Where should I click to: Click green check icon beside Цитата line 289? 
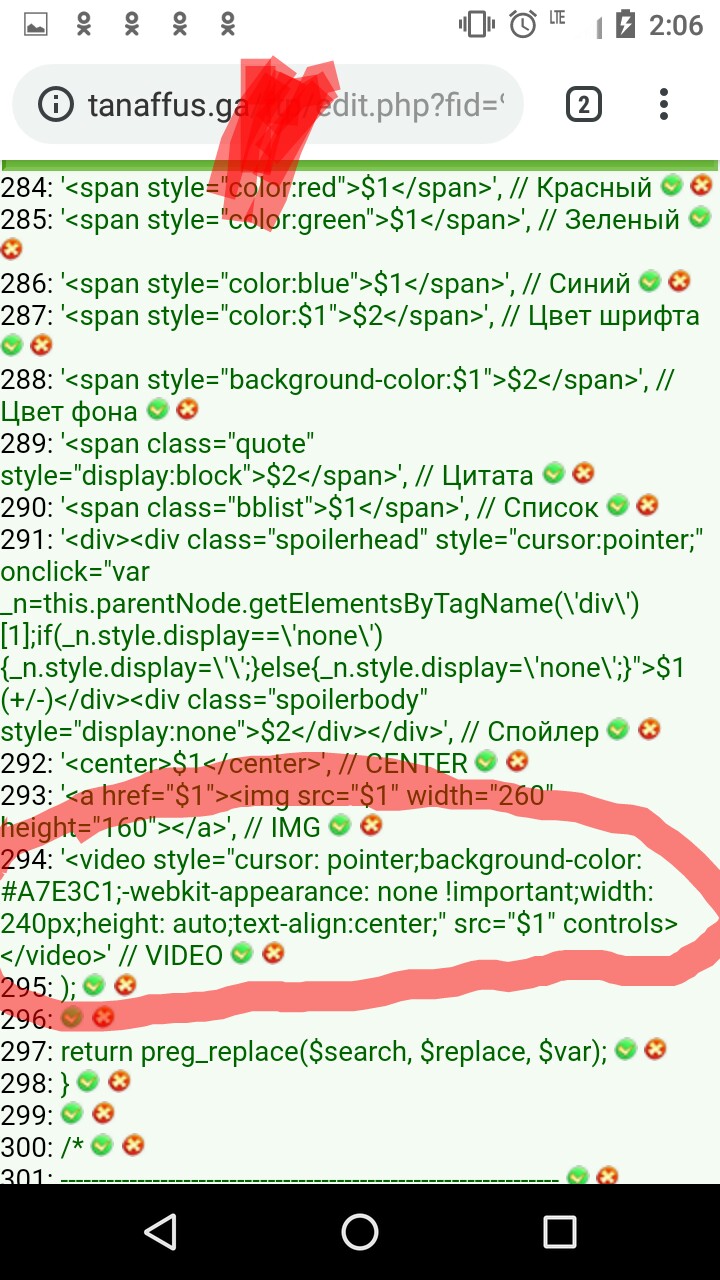point(553,473)
